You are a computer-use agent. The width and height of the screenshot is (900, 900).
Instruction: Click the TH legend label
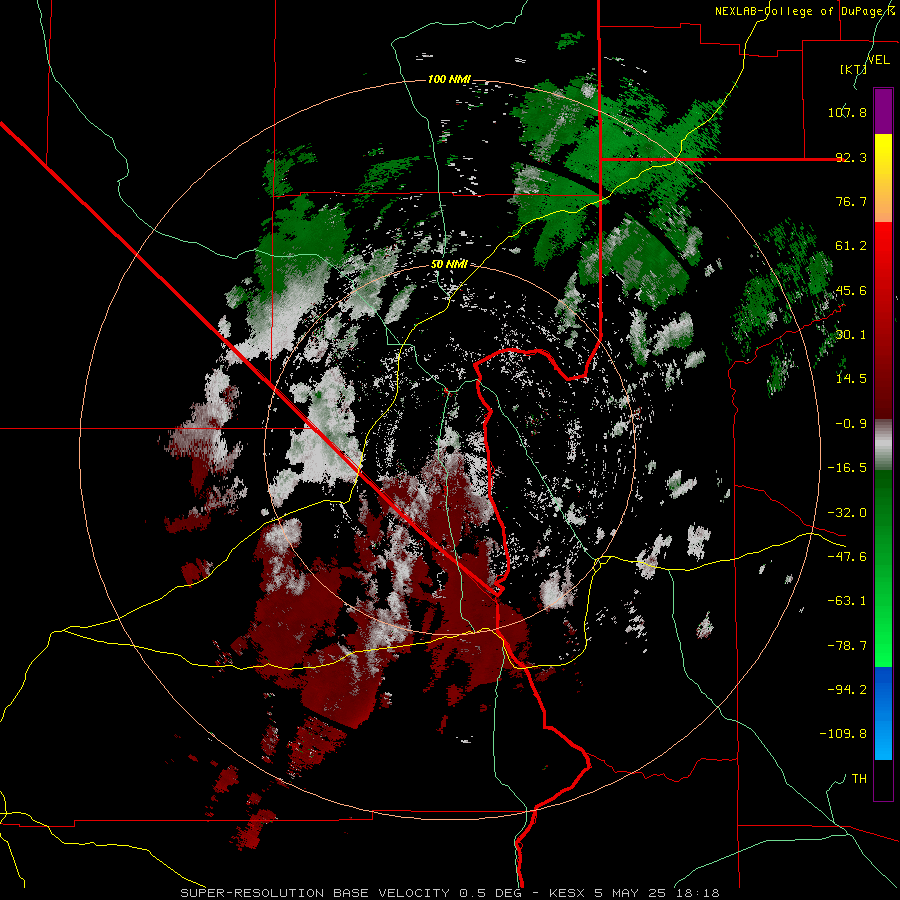tap(859, 779)
